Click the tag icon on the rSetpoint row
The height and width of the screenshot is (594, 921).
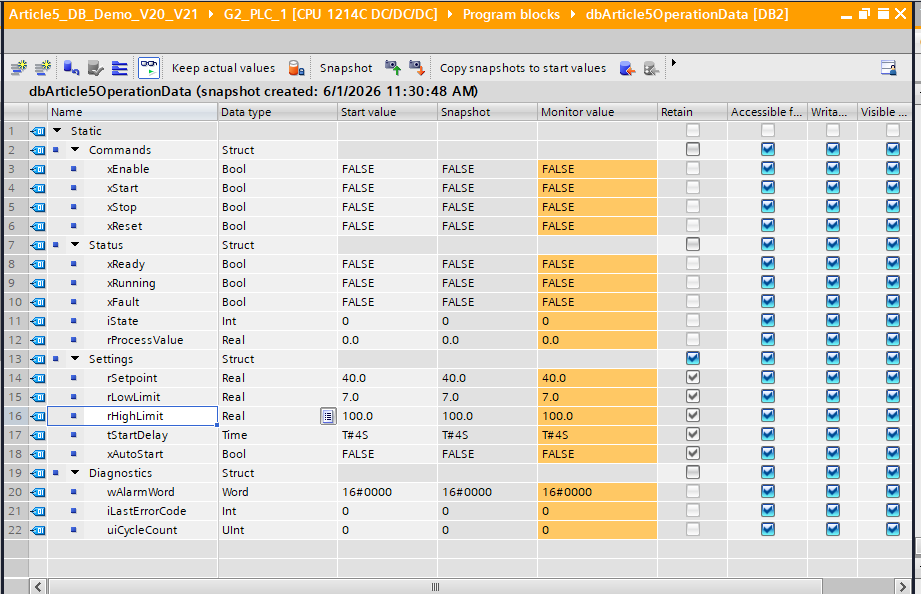click(x=38, y=378)
